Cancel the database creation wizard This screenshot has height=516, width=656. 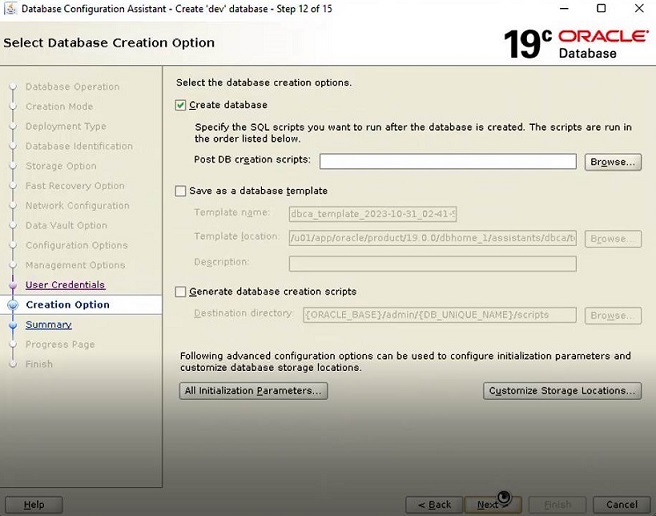coord(622,505)
